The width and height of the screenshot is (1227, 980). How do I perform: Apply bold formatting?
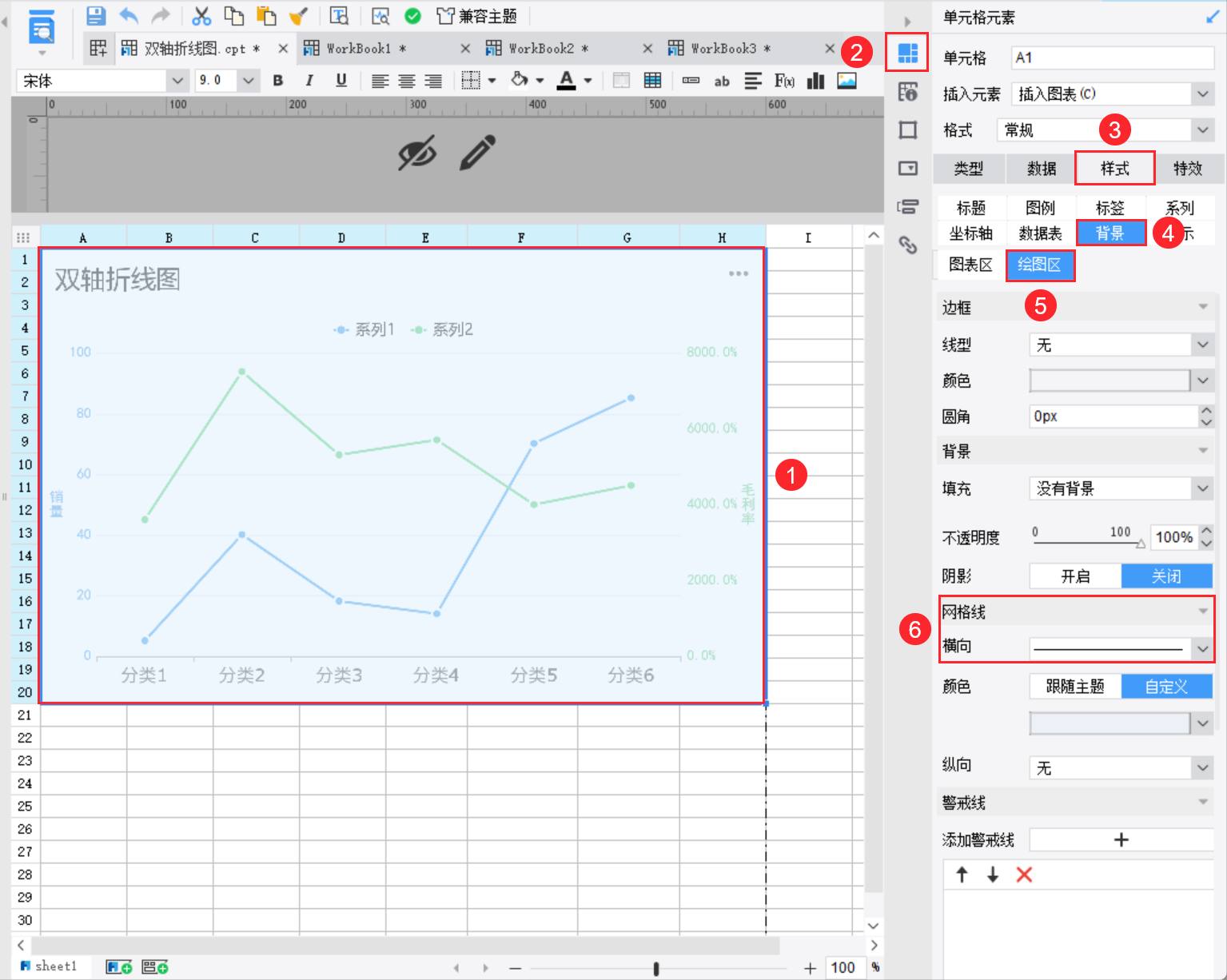278,81
